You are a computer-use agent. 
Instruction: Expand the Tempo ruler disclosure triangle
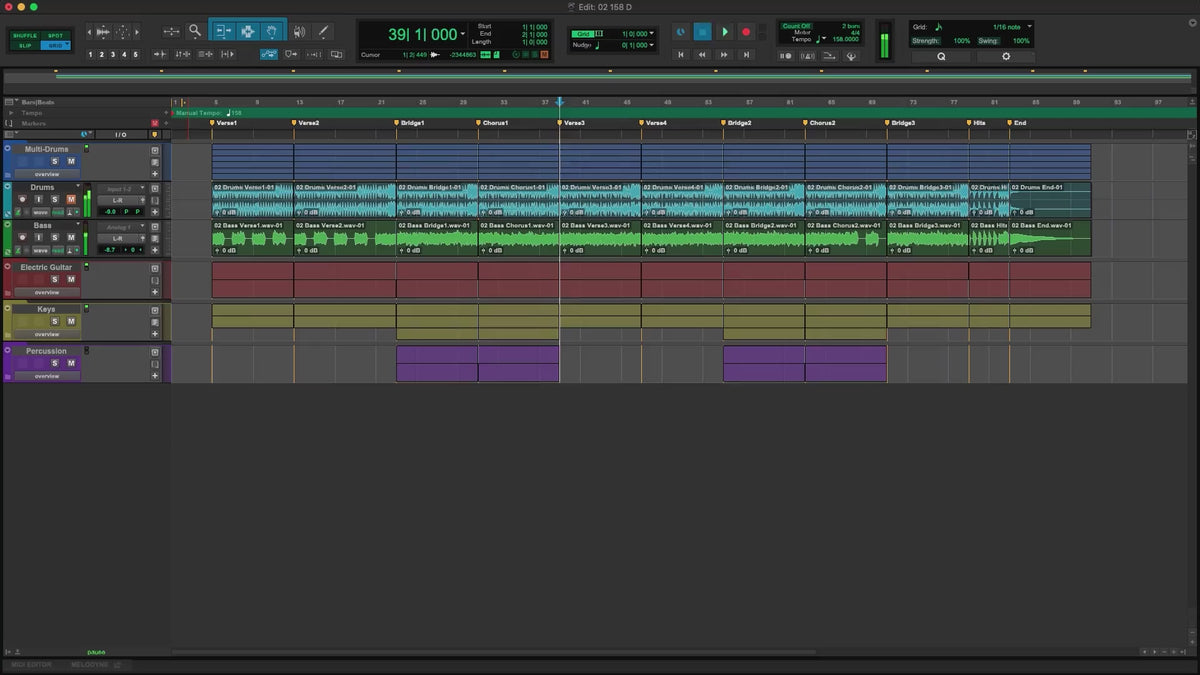9,113
